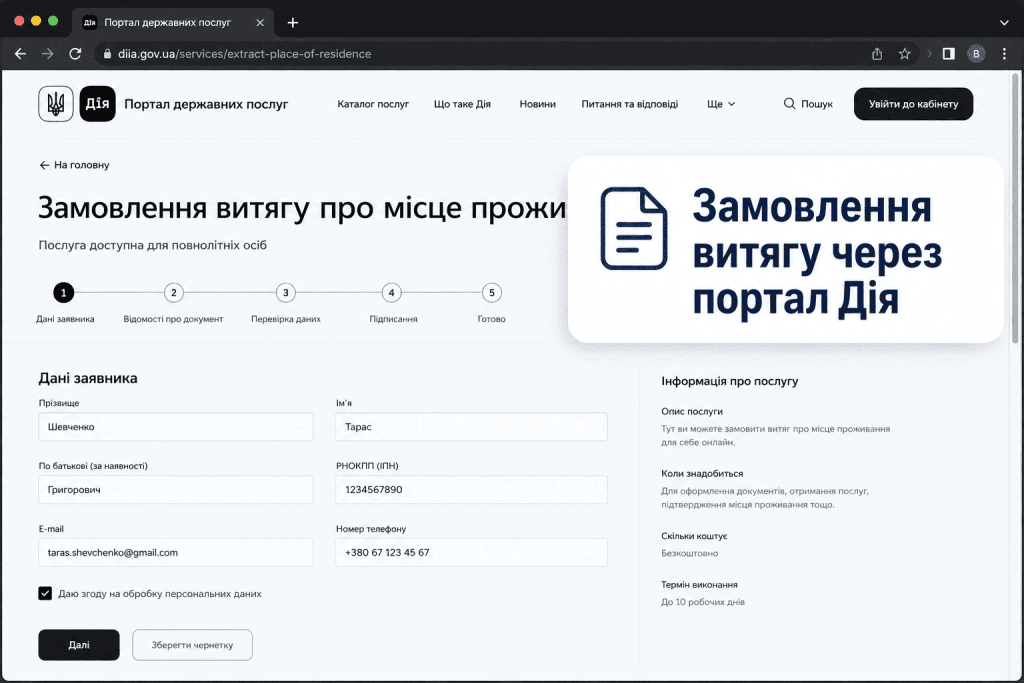Viewport: 1024px width, 683px height.
Task: Open Питання та відповіді menu item
Action: click(630, 104)
